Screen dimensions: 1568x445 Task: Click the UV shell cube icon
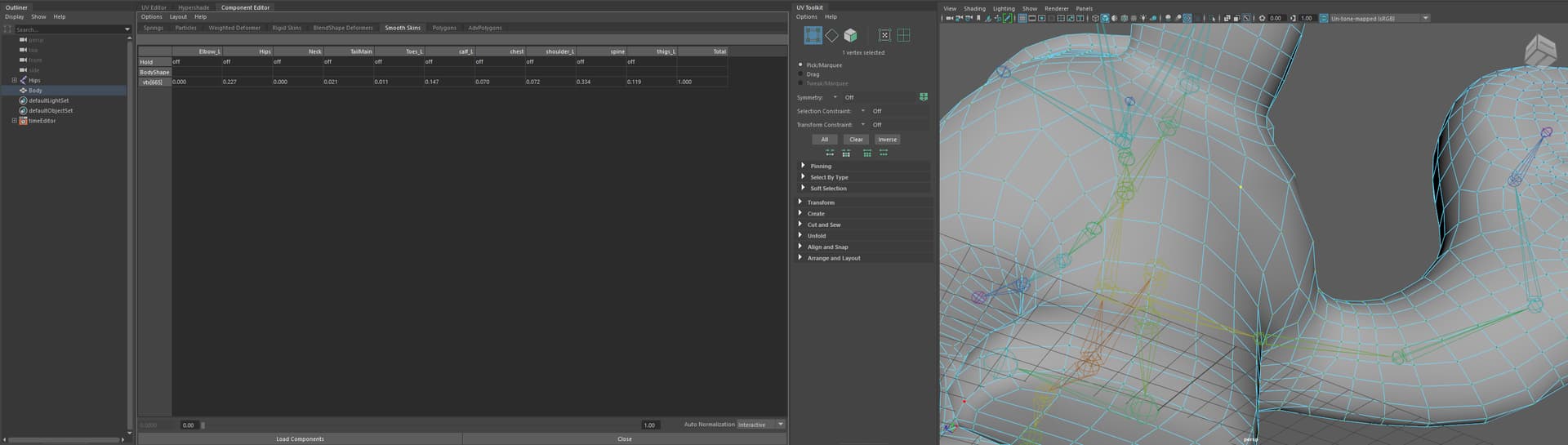850,35
